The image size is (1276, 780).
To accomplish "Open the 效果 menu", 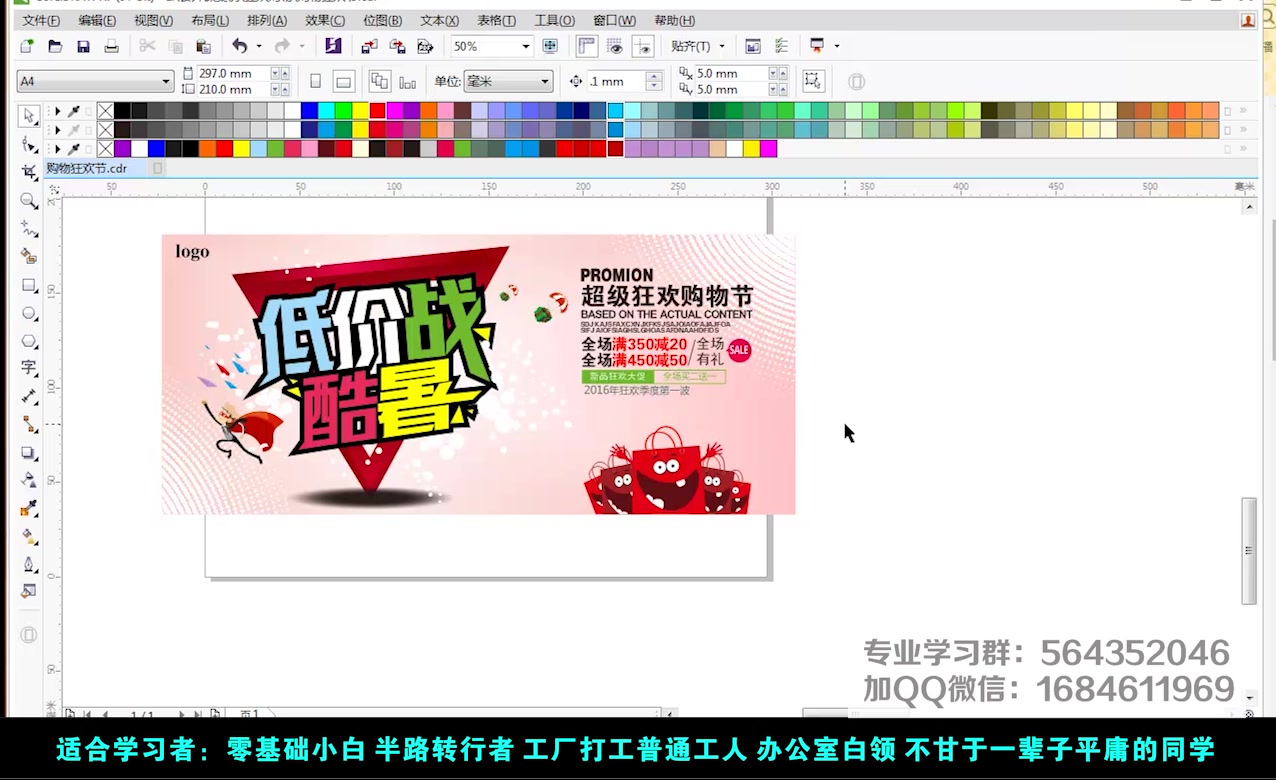I will point(326,20).
